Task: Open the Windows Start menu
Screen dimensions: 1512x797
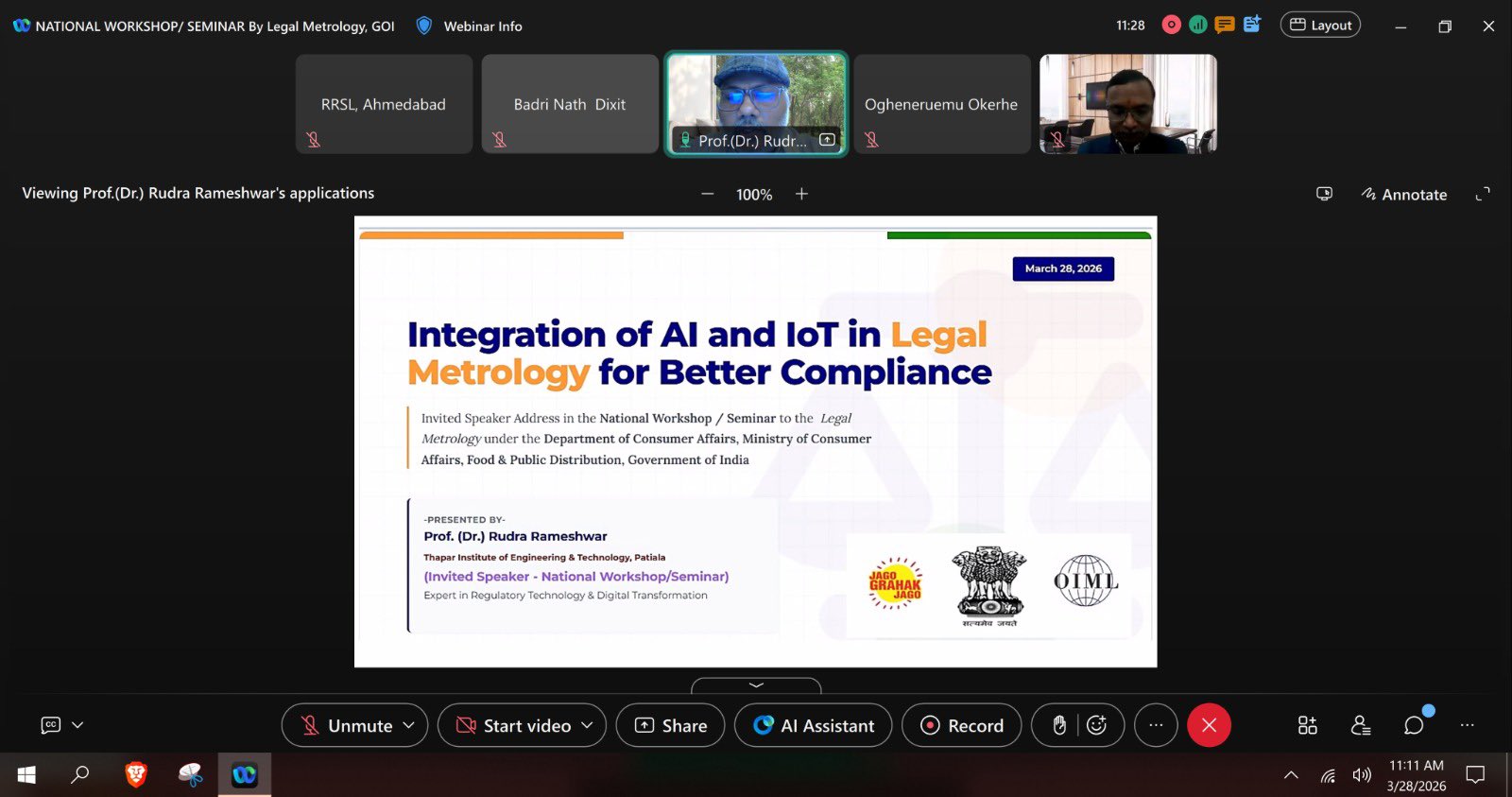Action: [26, 775]
